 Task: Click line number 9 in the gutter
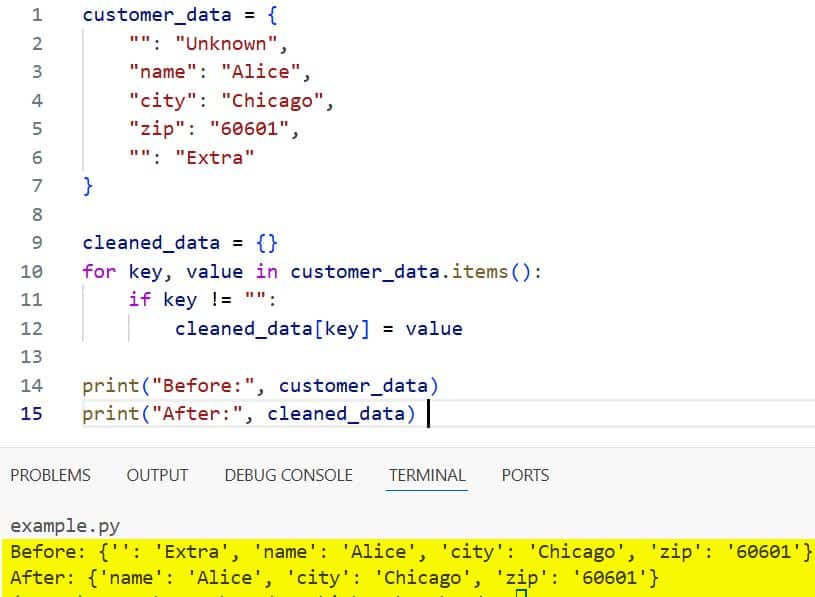[x=37, y=243]
